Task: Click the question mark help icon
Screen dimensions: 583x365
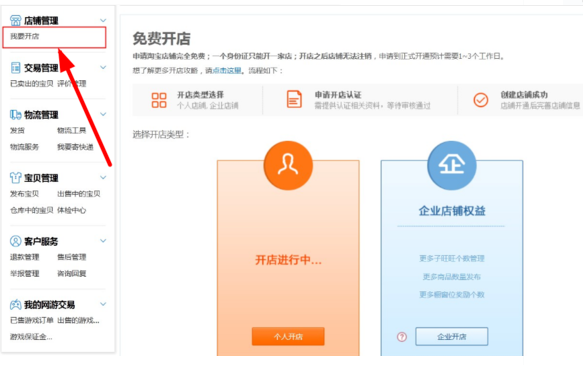Action: (x=402, y=337)
